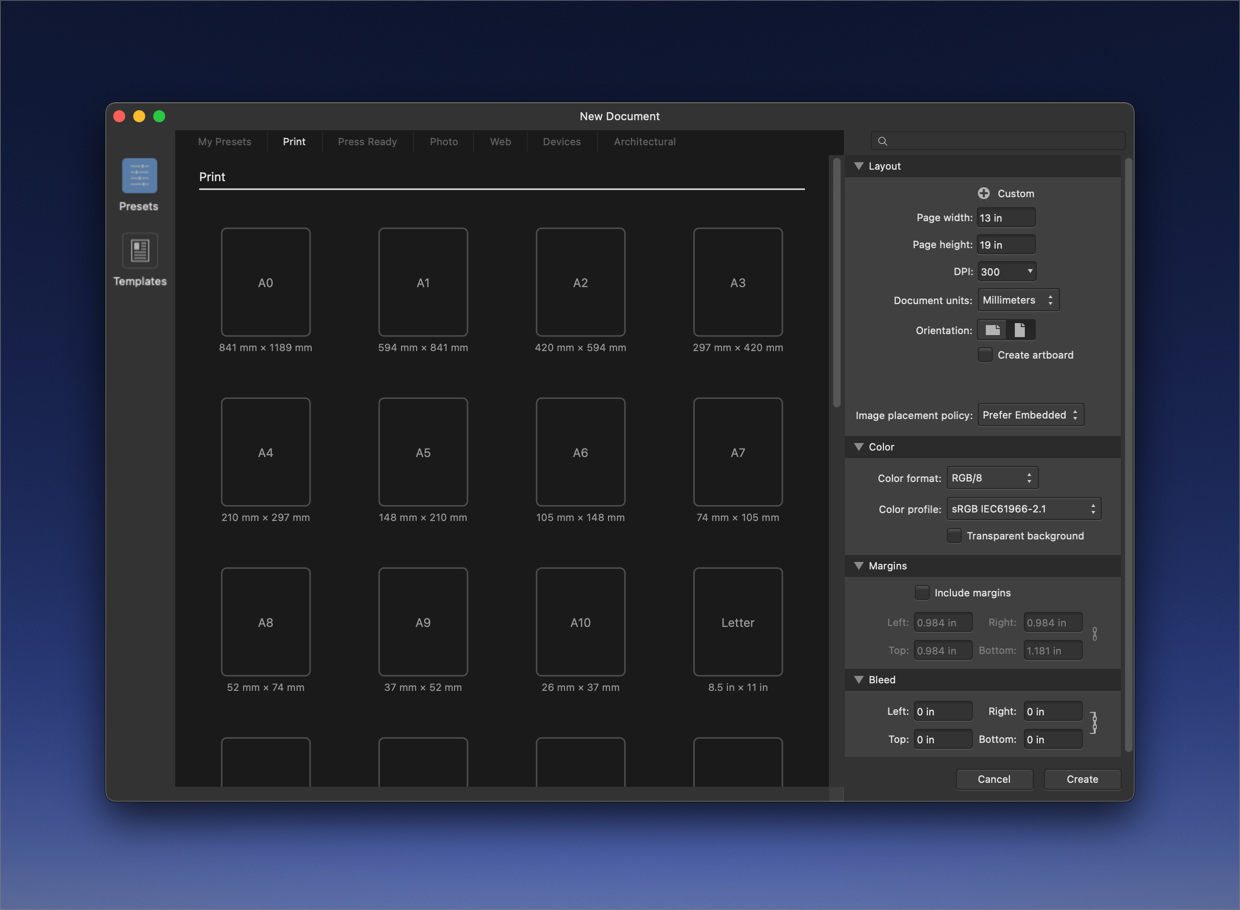Viewport: 1240px width, 910px height.
Task: Select the A4 page preset thumbnail
Action: click(266, 452)
